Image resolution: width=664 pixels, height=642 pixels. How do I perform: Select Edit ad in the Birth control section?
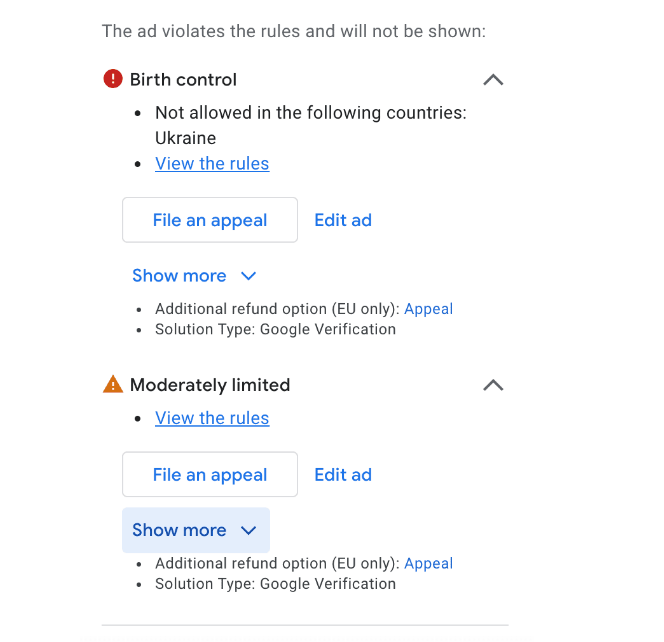tap(343, 220)
